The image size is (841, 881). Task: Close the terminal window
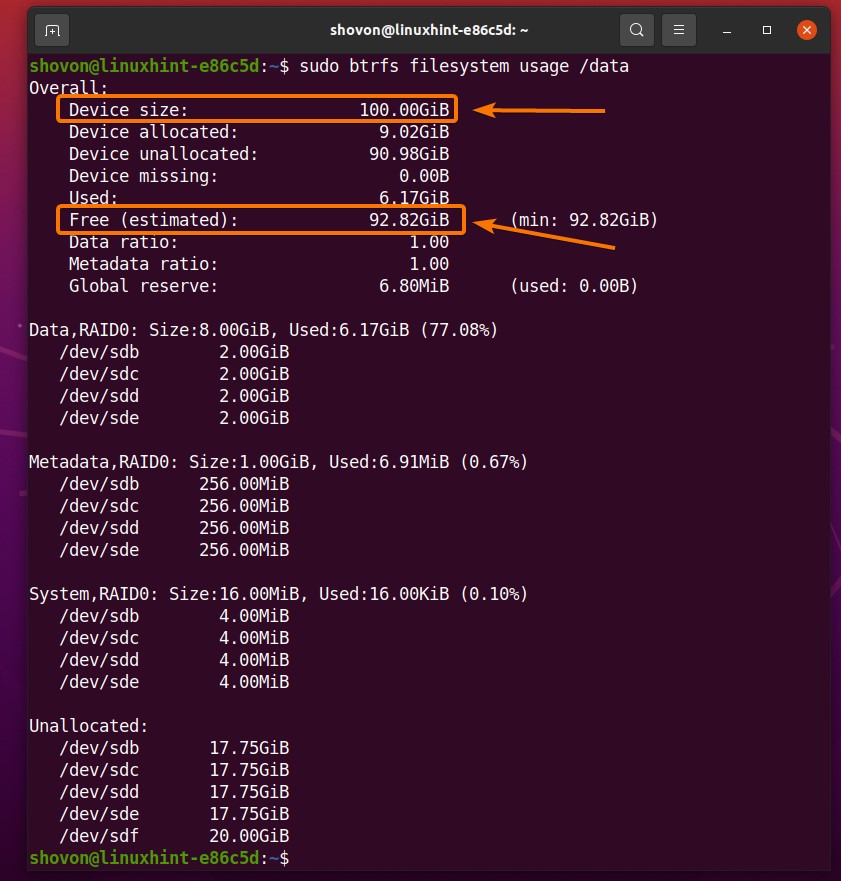tap(807, 30)
